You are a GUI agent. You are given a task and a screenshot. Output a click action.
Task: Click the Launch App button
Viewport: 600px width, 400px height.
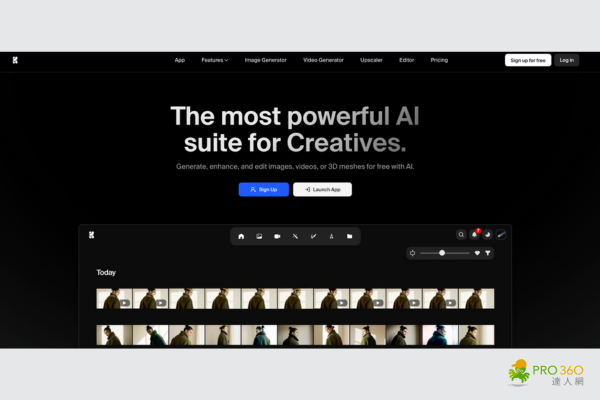tap(322, 189)
